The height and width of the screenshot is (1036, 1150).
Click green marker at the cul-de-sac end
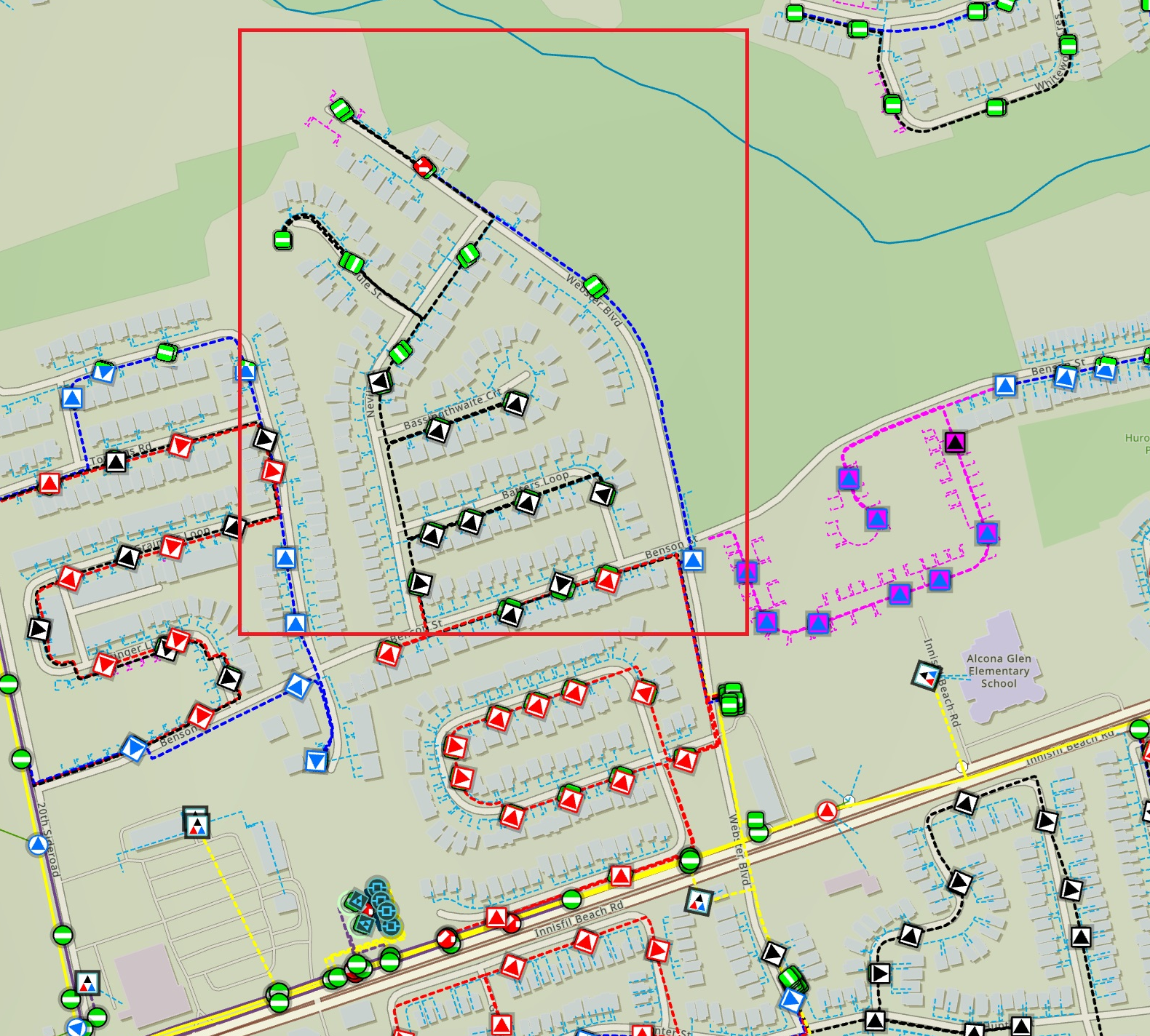point(282,239)
